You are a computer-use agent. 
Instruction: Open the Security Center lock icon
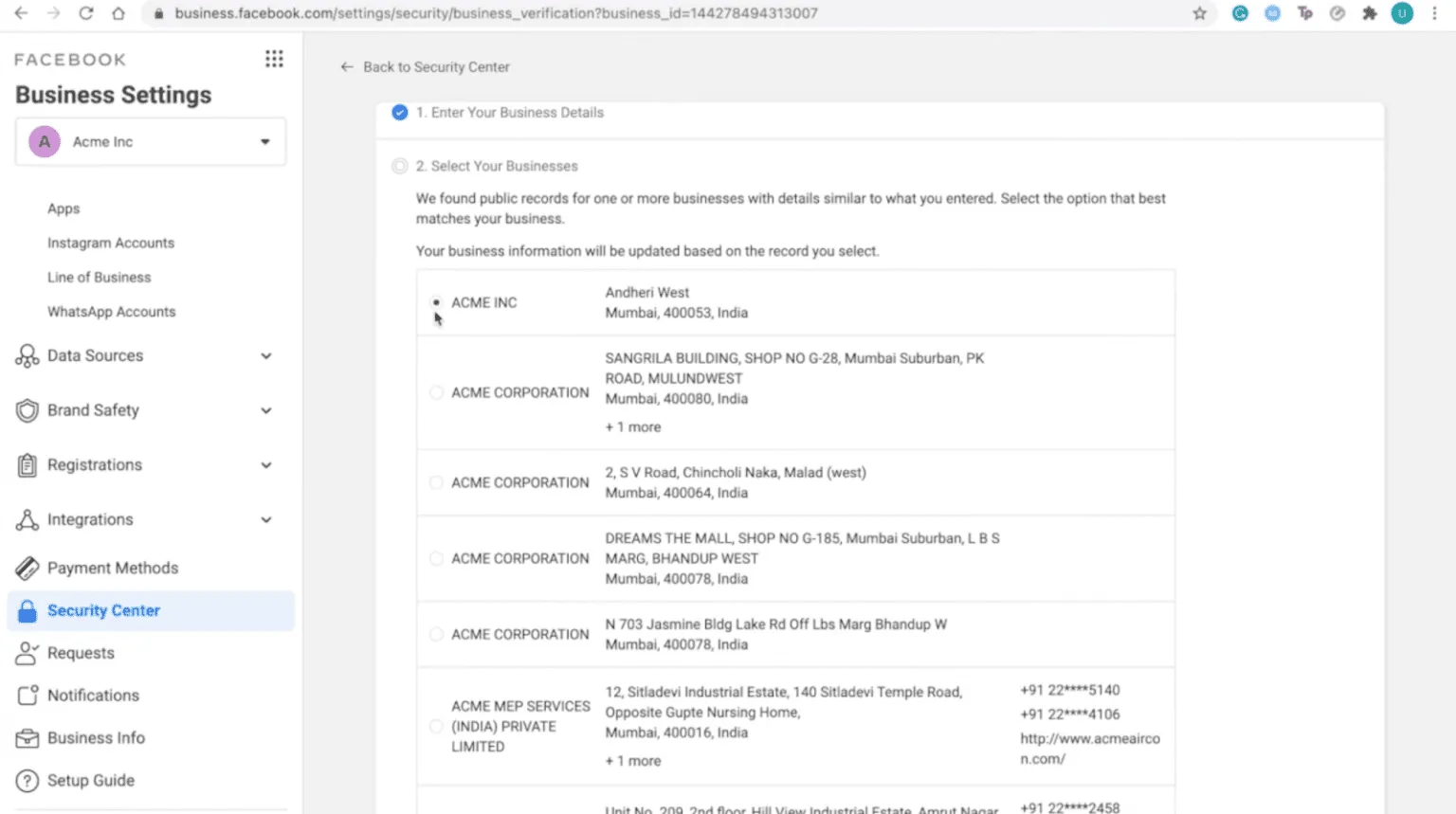(27, 610)
